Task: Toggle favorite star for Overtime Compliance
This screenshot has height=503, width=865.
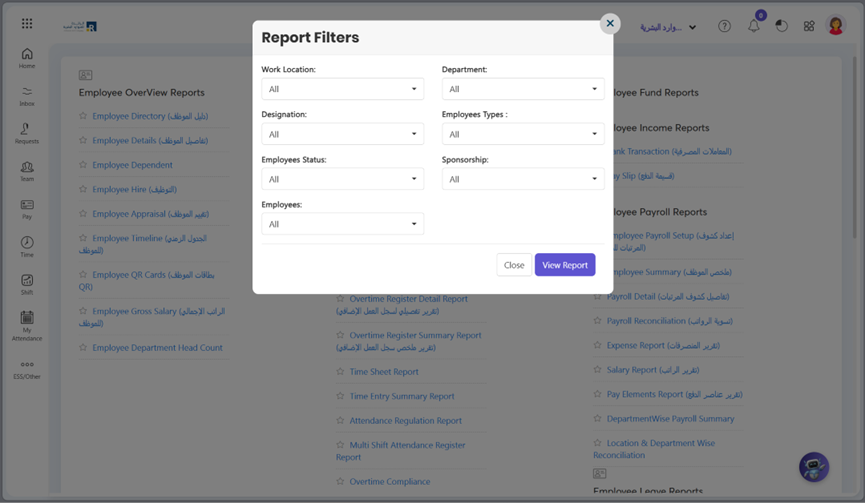Action: [x=341, y=482]
